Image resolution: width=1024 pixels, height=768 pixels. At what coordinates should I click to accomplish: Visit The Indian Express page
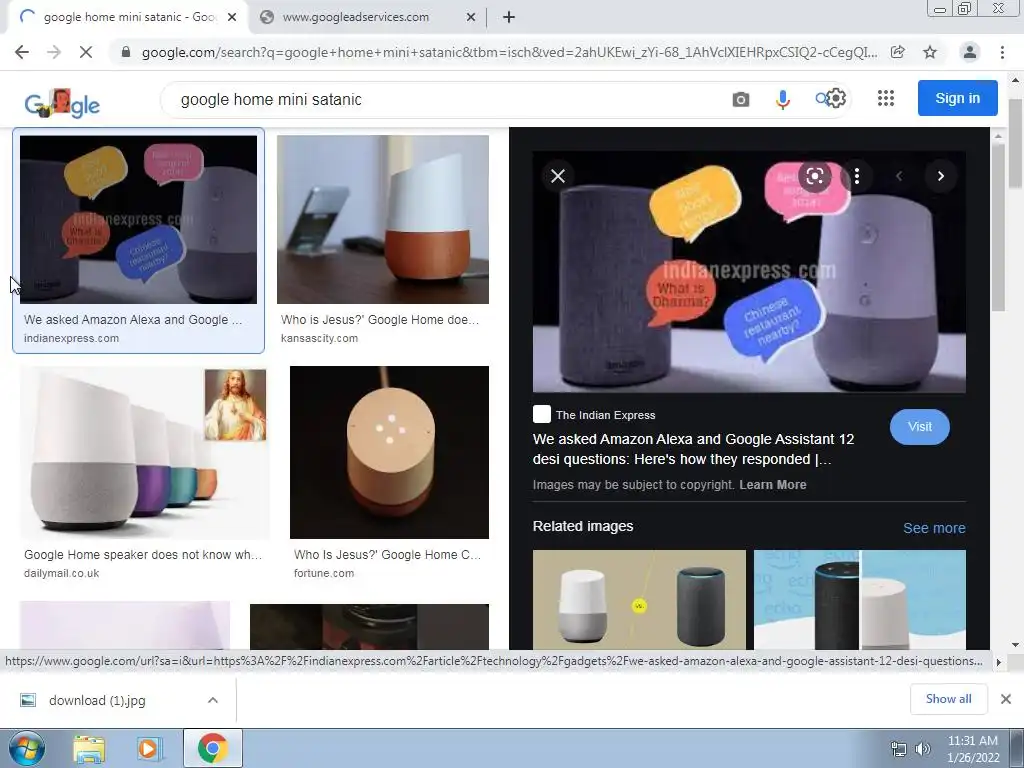[920, 426]
